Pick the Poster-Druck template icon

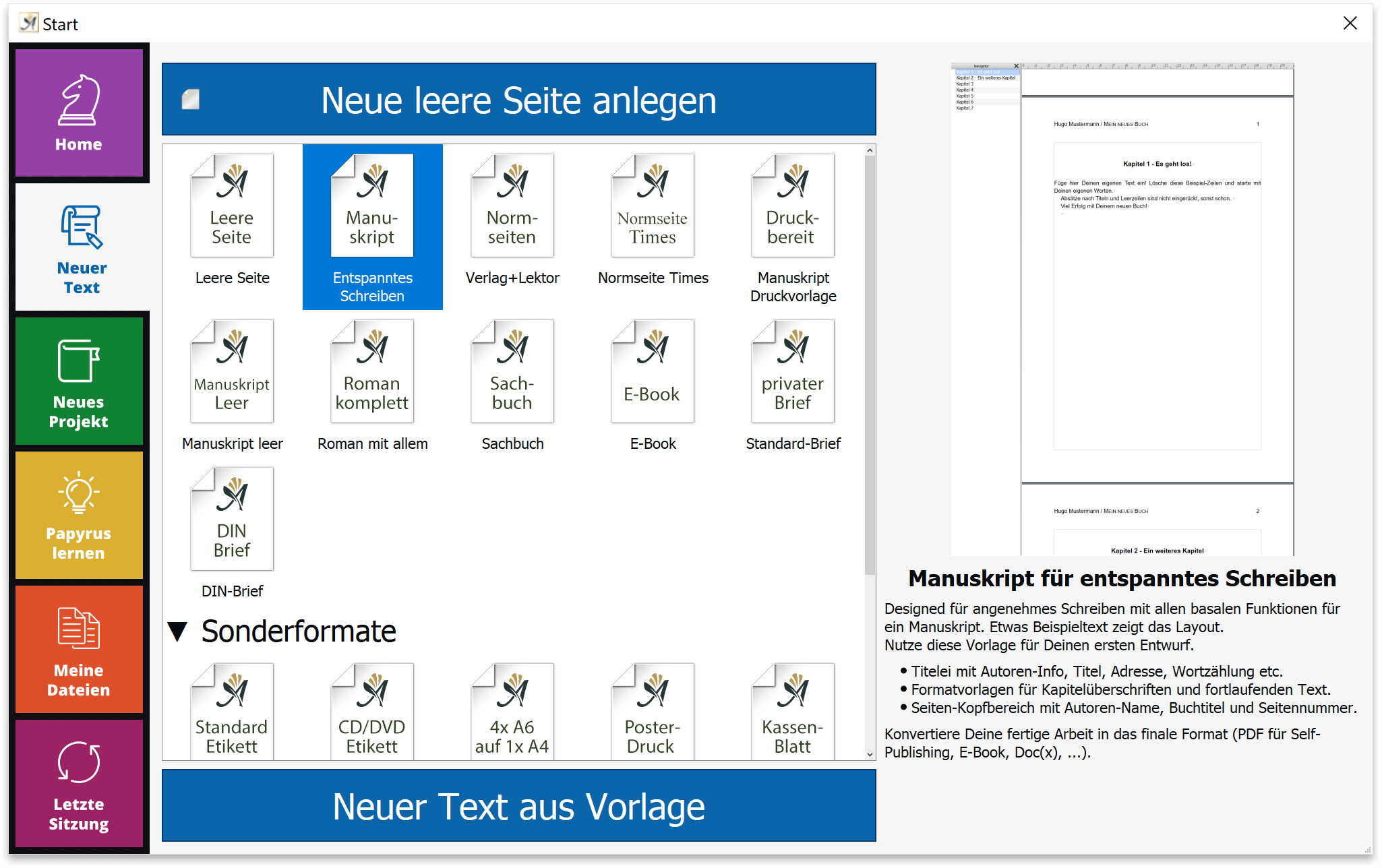pyautogui.click(x=653, y=712)
